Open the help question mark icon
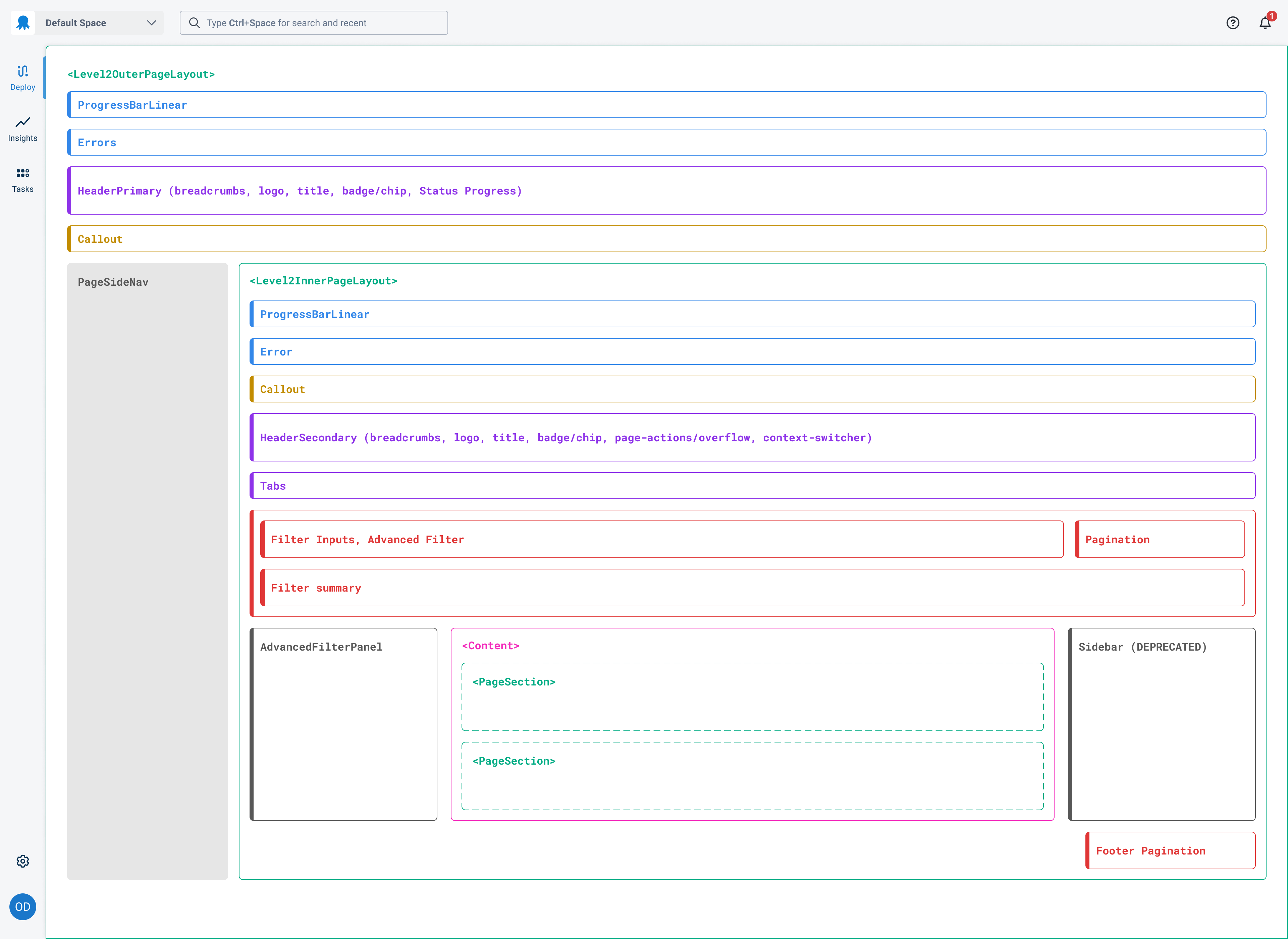Viewport: 1288px width, 939px height. pyautogui.click(x=1233, y=23)
